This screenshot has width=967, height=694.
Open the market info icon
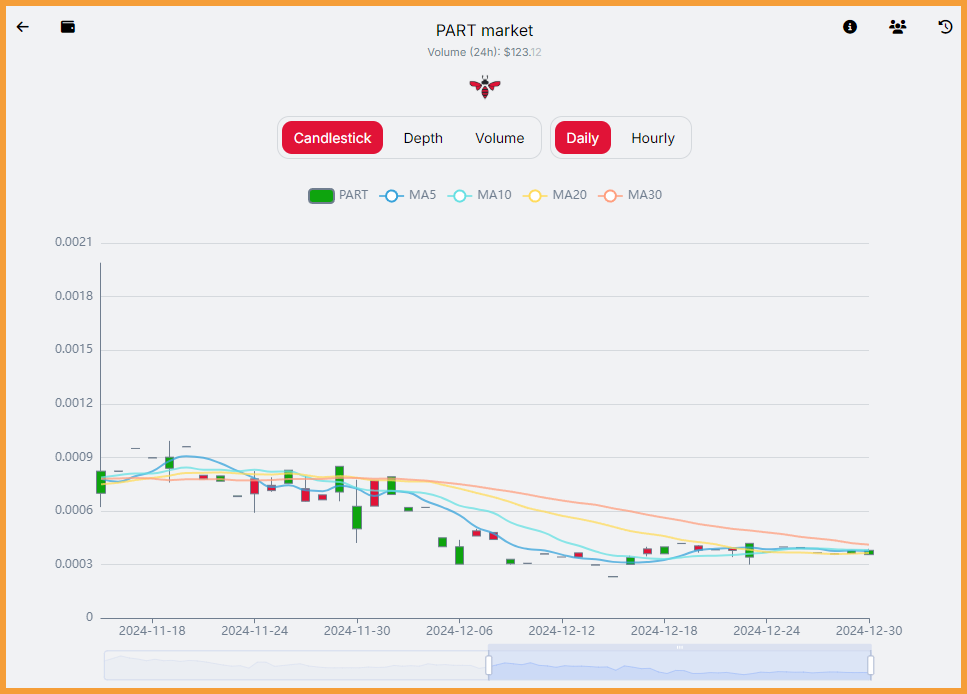tap(850, 27)
